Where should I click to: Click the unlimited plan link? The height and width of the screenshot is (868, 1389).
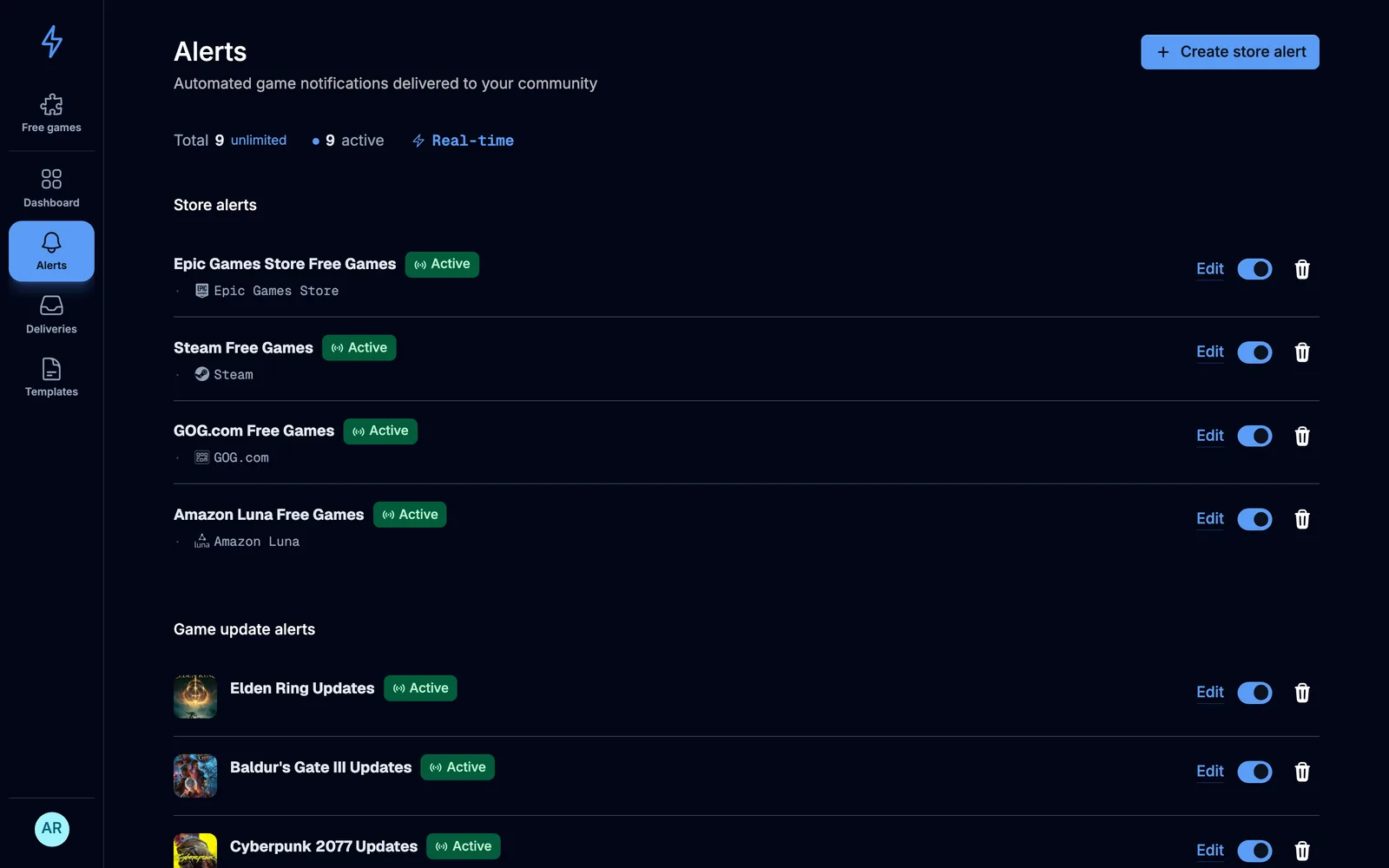click(259, 140)
